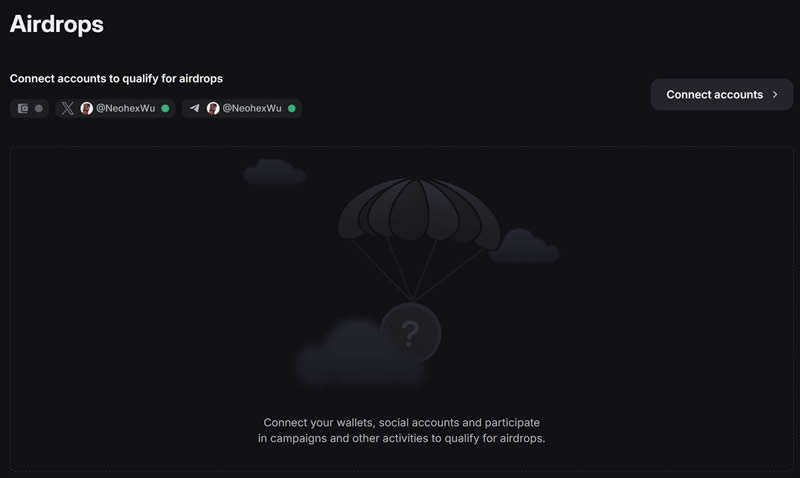Click the grey wallet status dot

point(39,108)
